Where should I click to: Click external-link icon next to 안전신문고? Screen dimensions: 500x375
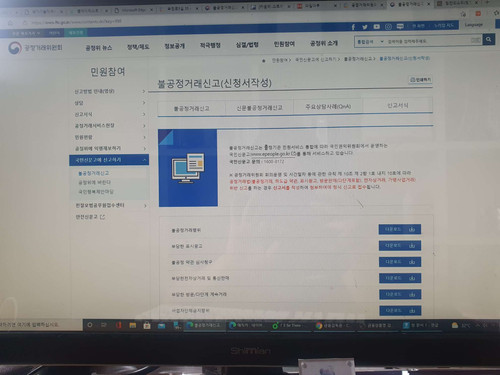pyautogui.click(x=103, y=217)
